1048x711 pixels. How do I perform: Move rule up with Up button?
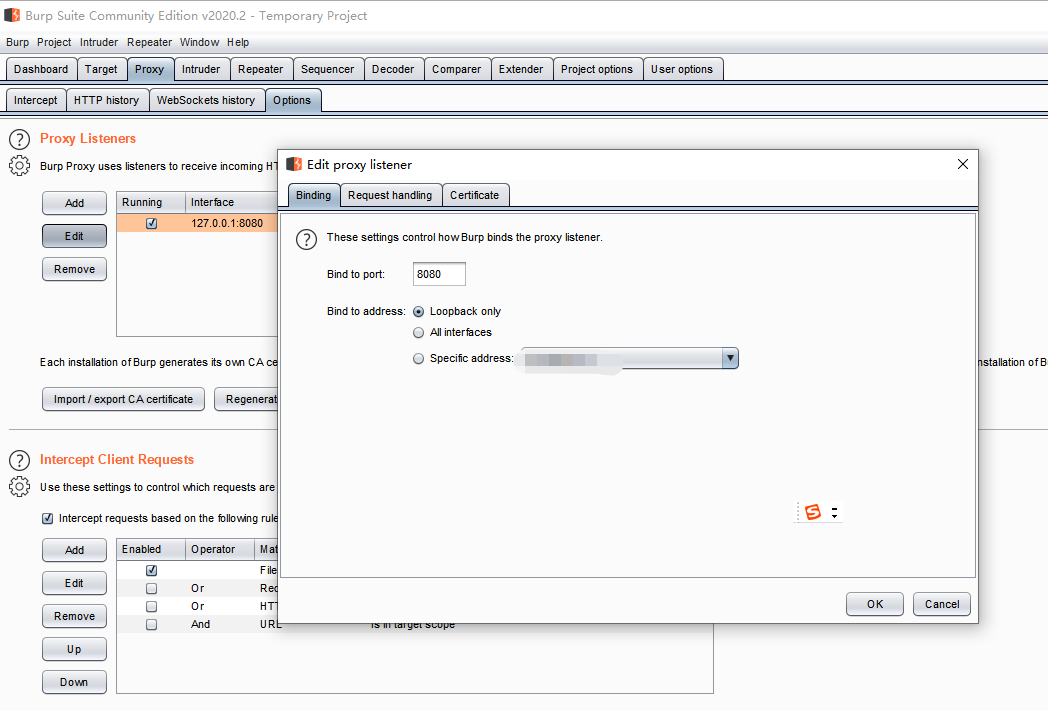coord(74,649)
